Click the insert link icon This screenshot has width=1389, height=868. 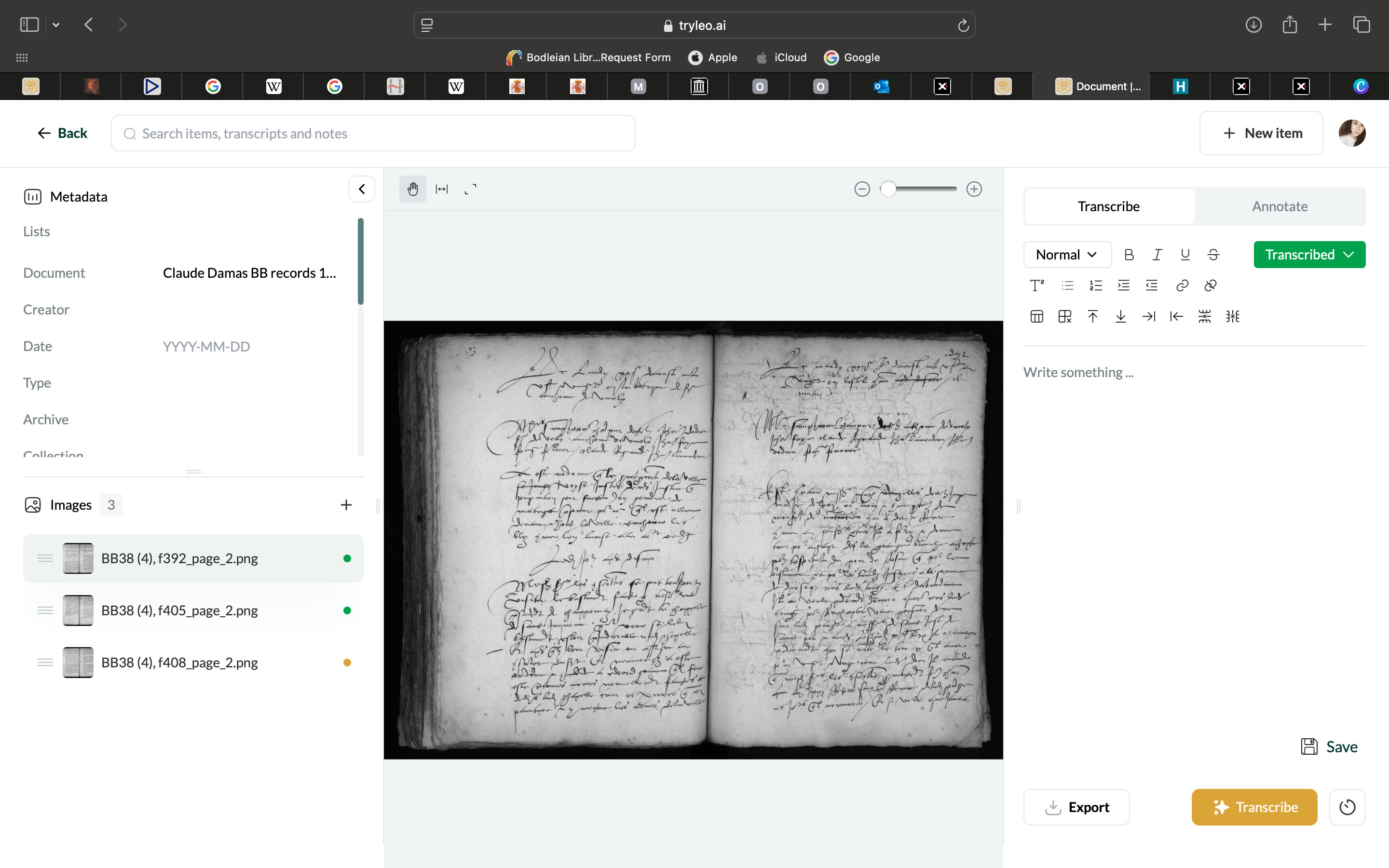pos(1182,285)
